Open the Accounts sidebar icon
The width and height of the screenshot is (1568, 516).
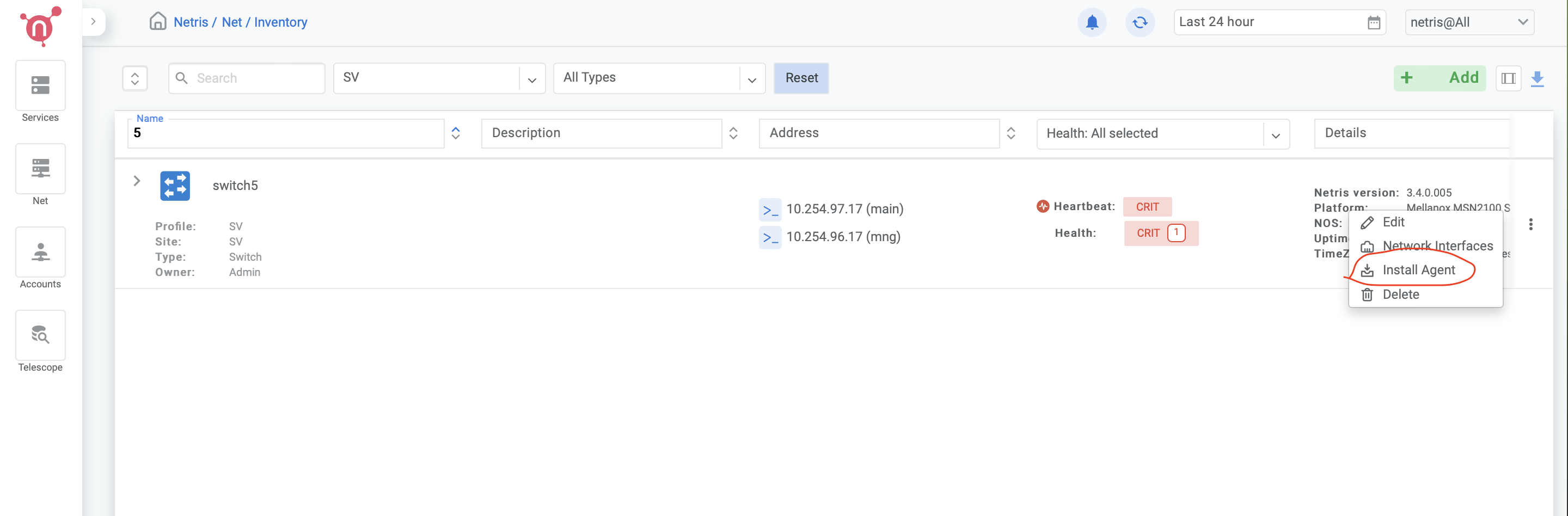[x=40, y=252]
